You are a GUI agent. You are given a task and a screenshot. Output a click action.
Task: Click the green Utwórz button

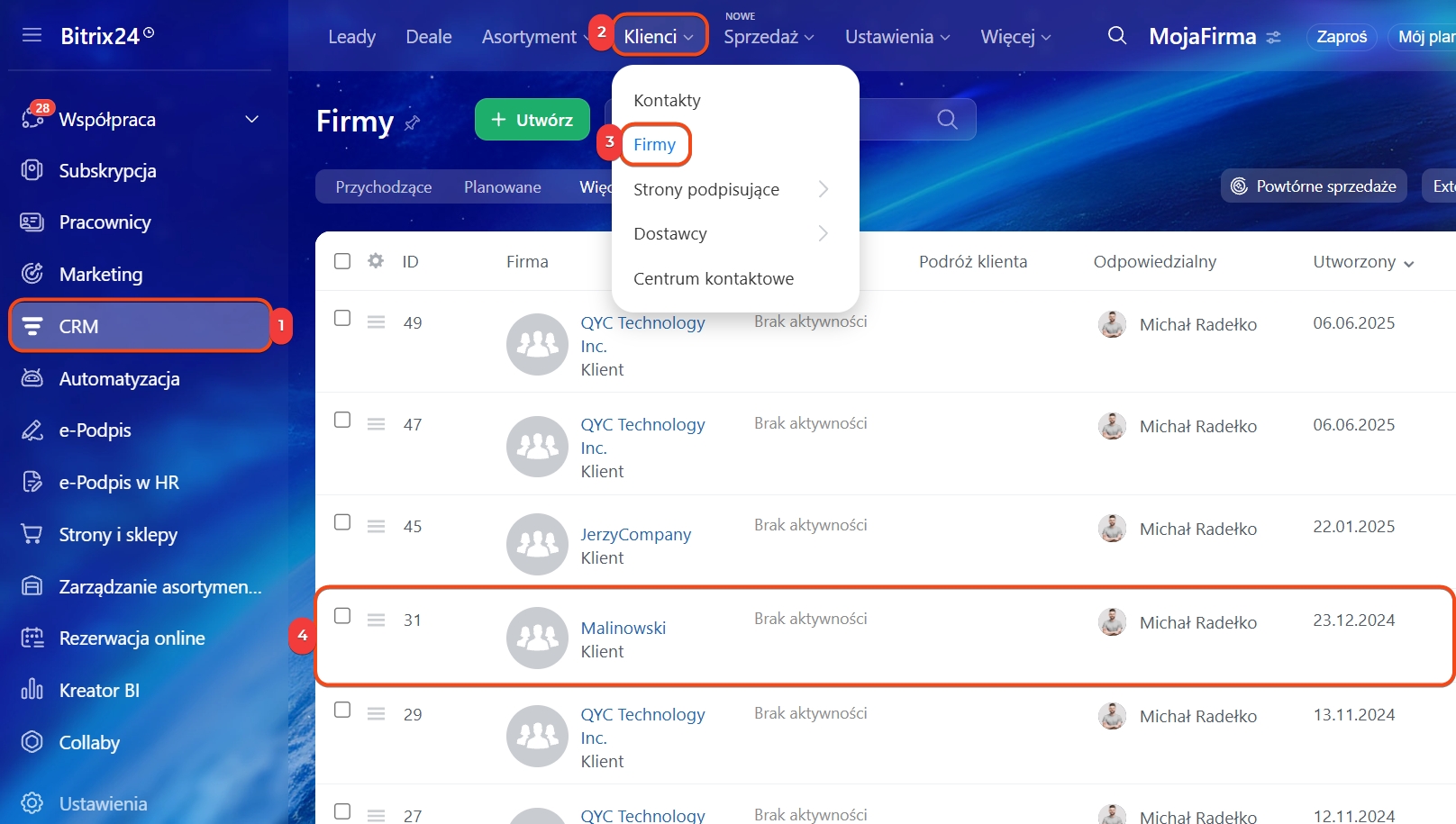[532, 120]
